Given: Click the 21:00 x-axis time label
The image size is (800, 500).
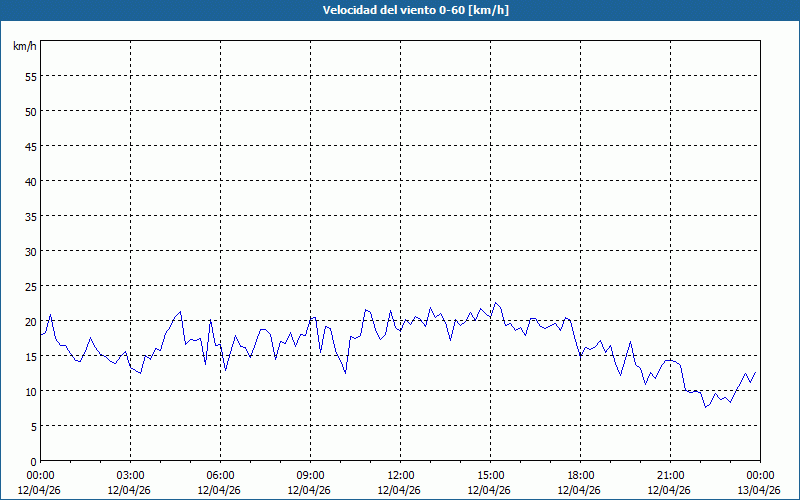Looking at the screenshot, I should (x=670, y=475).
